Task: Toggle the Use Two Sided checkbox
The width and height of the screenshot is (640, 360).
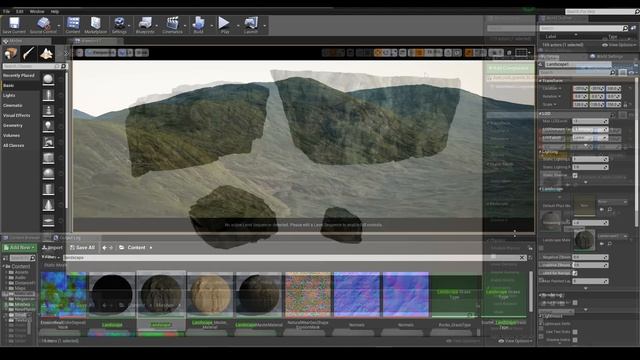Action: pos(575,332)
